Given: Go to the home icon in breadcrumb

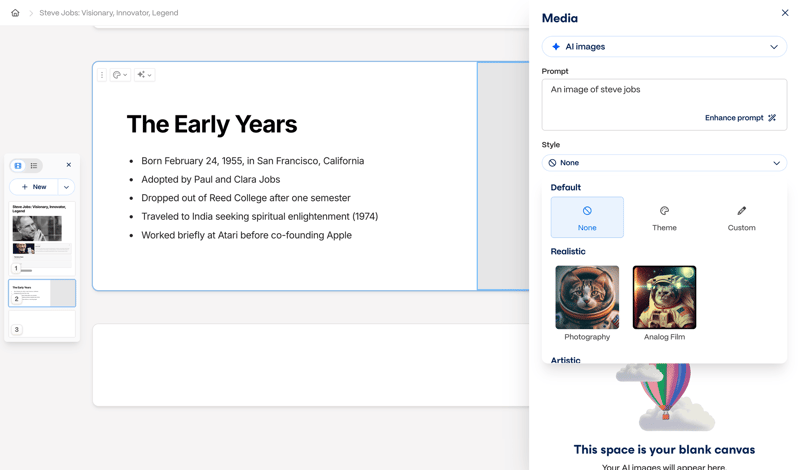Looking at the screenshot, I should click(x=15, y=13).
